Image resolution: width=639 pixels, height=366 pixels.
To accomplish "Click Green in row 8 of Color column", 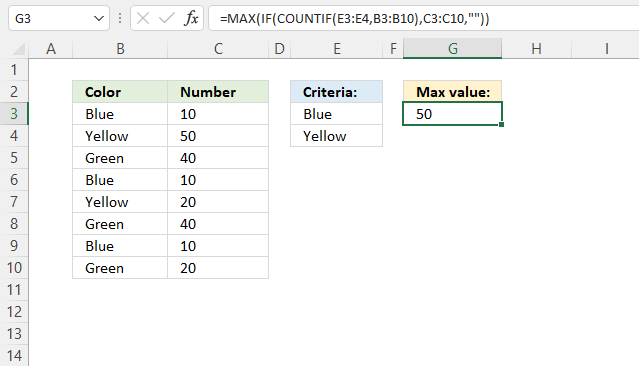I will 120,224.
